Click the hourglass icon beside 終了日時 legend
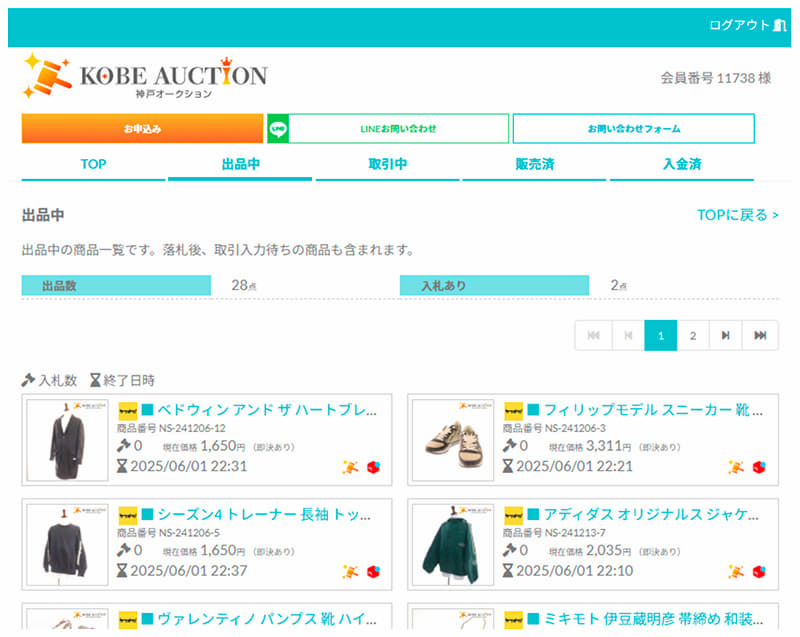 click(95, 380)
